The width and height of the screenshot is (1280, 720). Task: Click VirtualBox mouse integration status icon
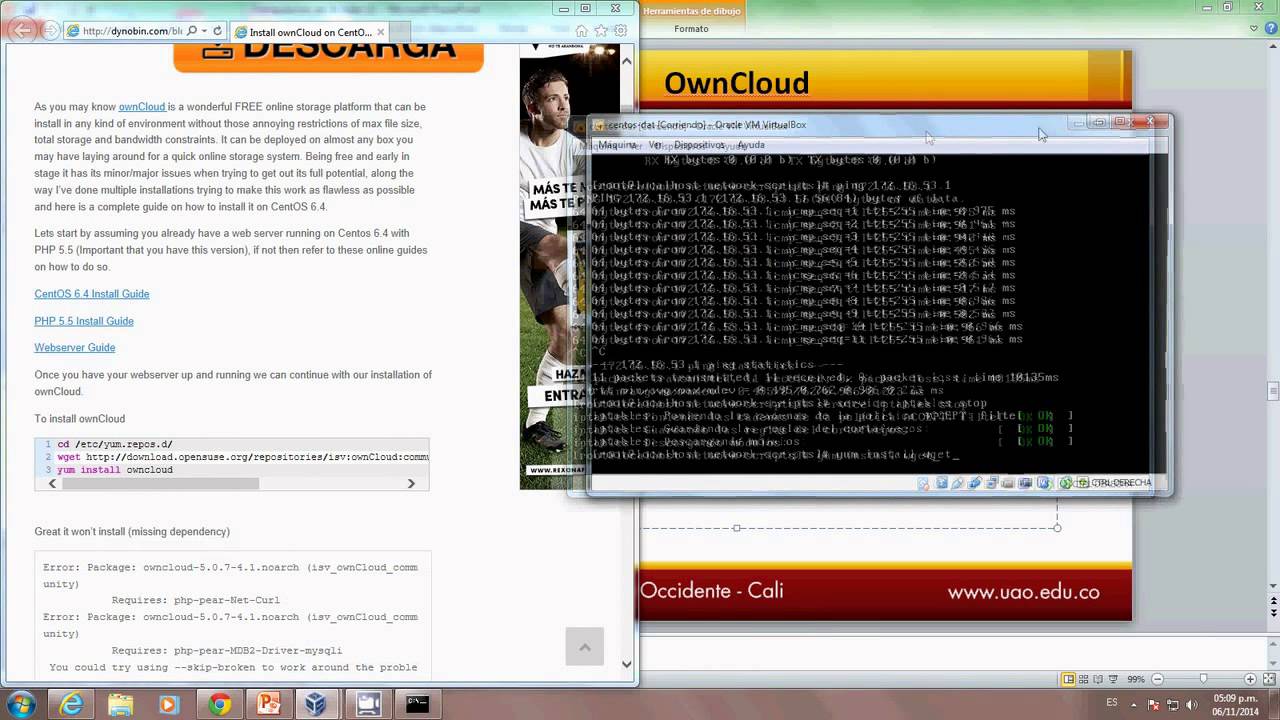(1066, 483)
